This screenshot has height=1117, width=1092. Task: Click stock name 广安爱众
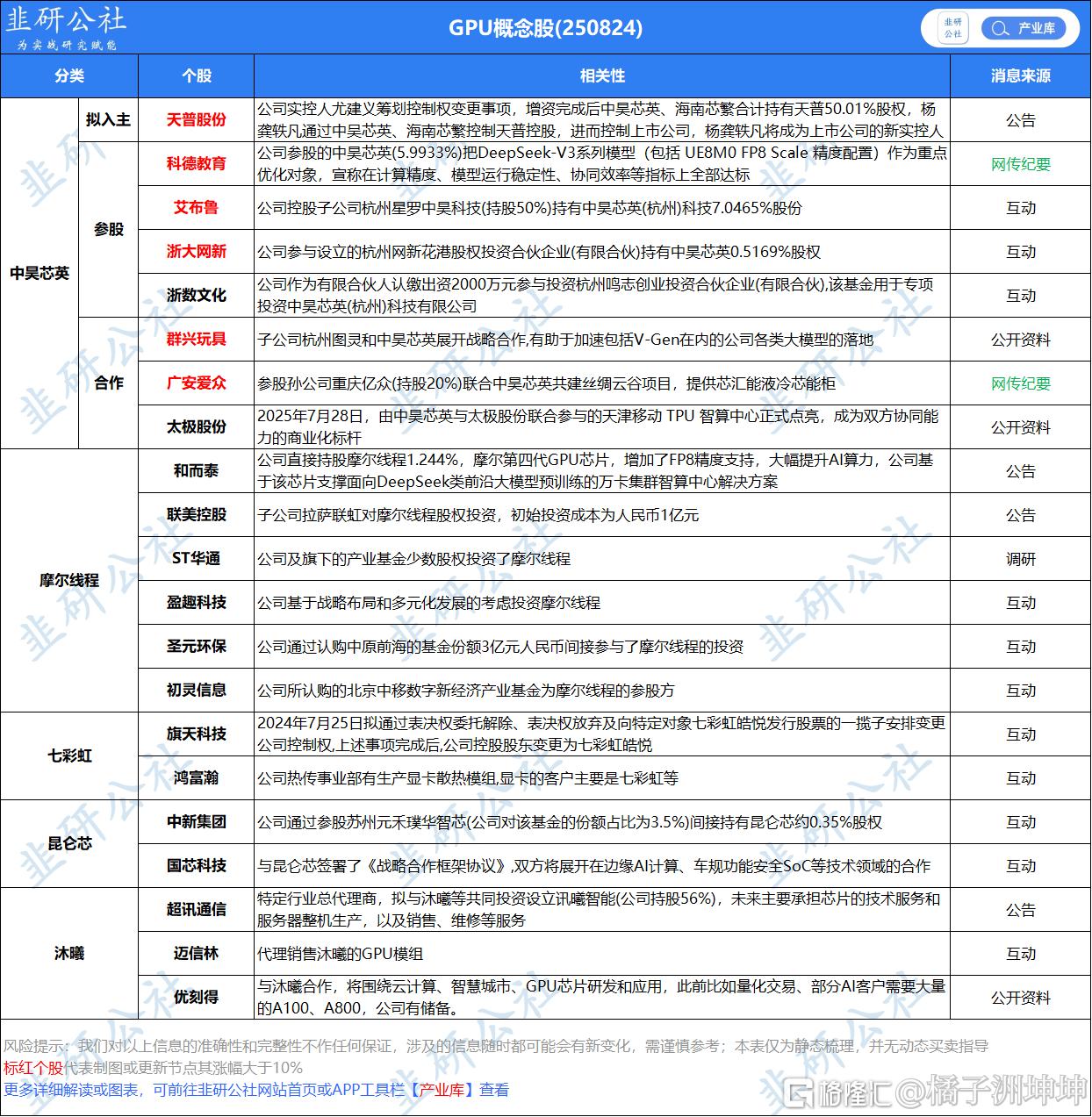tap(197, 383)
